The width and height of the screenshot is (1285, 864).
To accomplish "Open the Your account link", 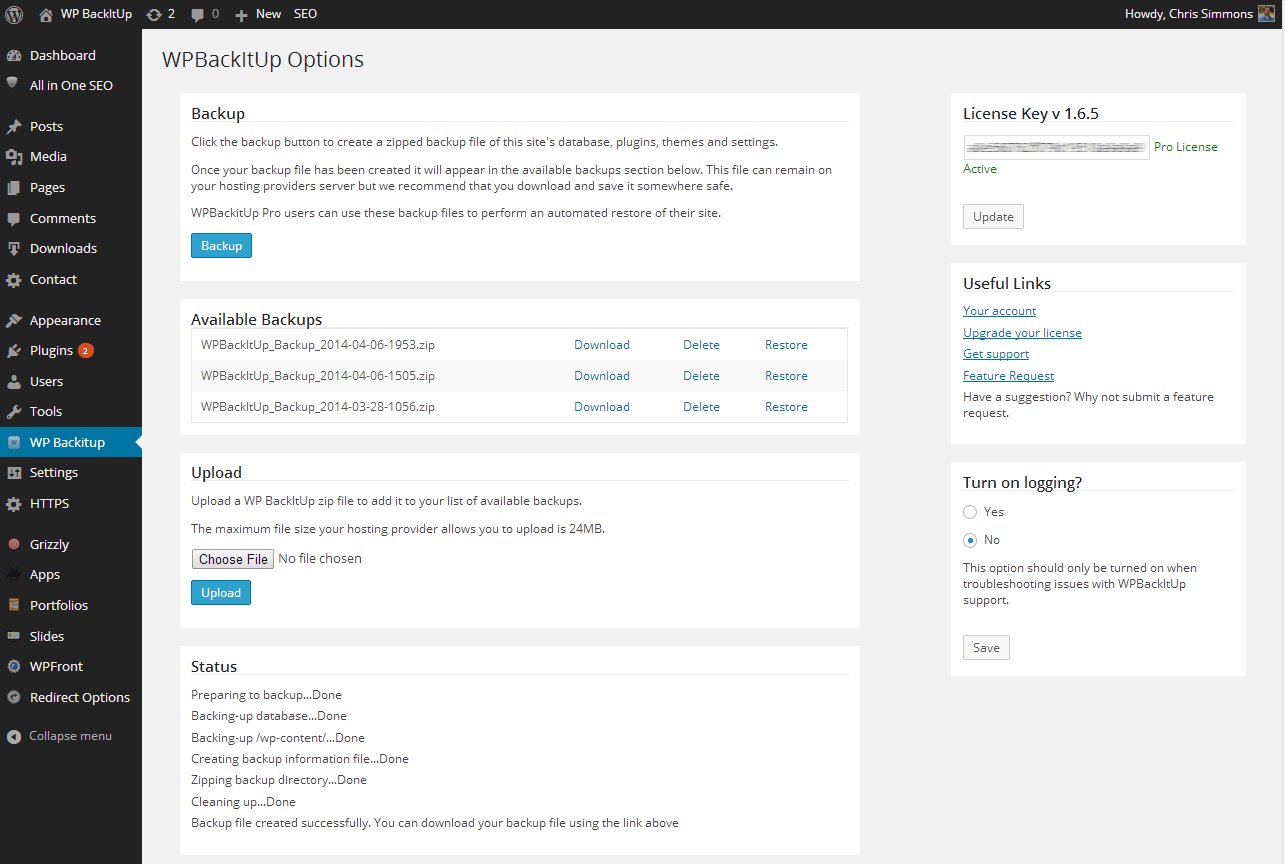I will (999, 311).
